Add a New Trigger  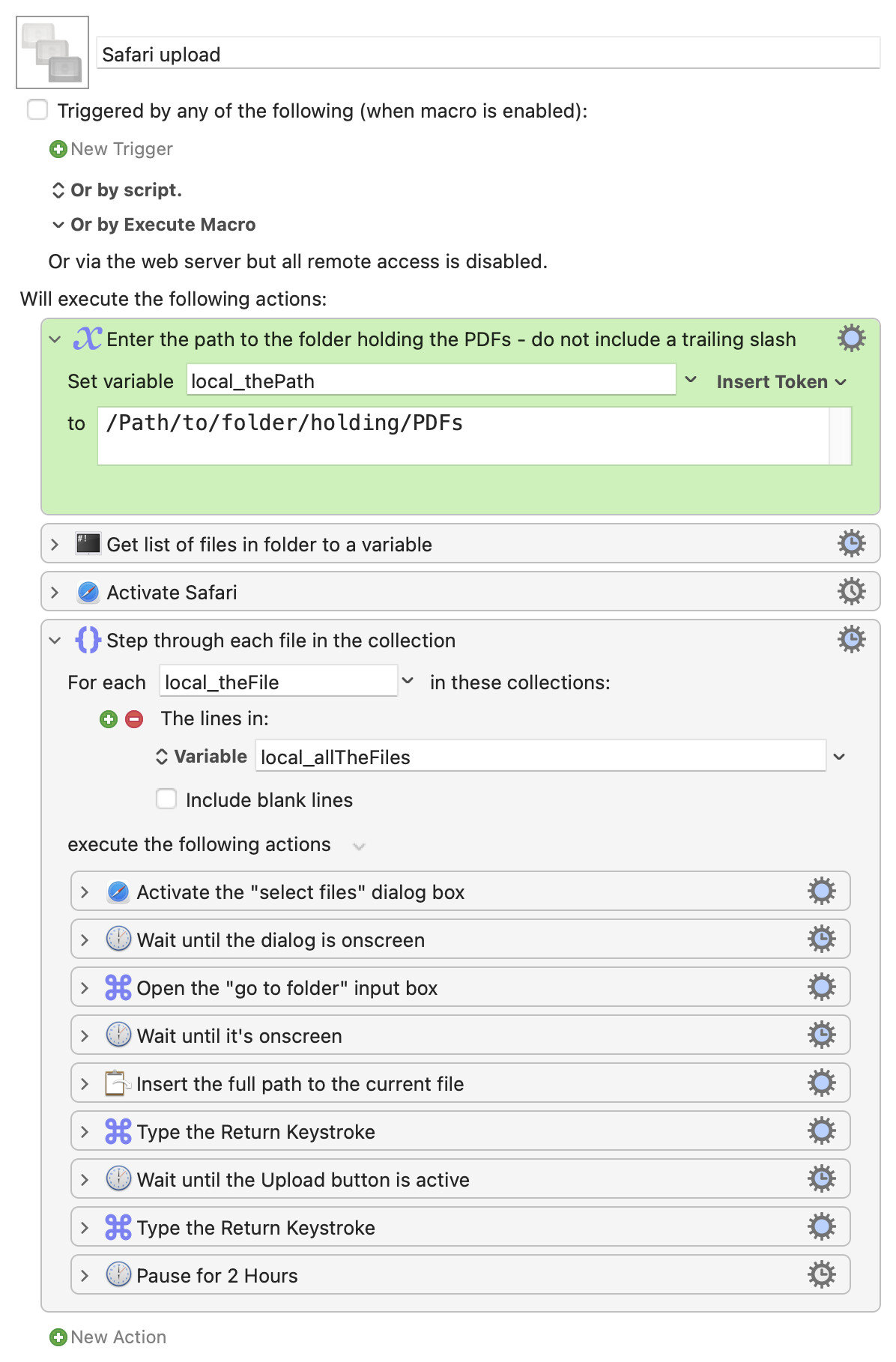coord(111,149)
